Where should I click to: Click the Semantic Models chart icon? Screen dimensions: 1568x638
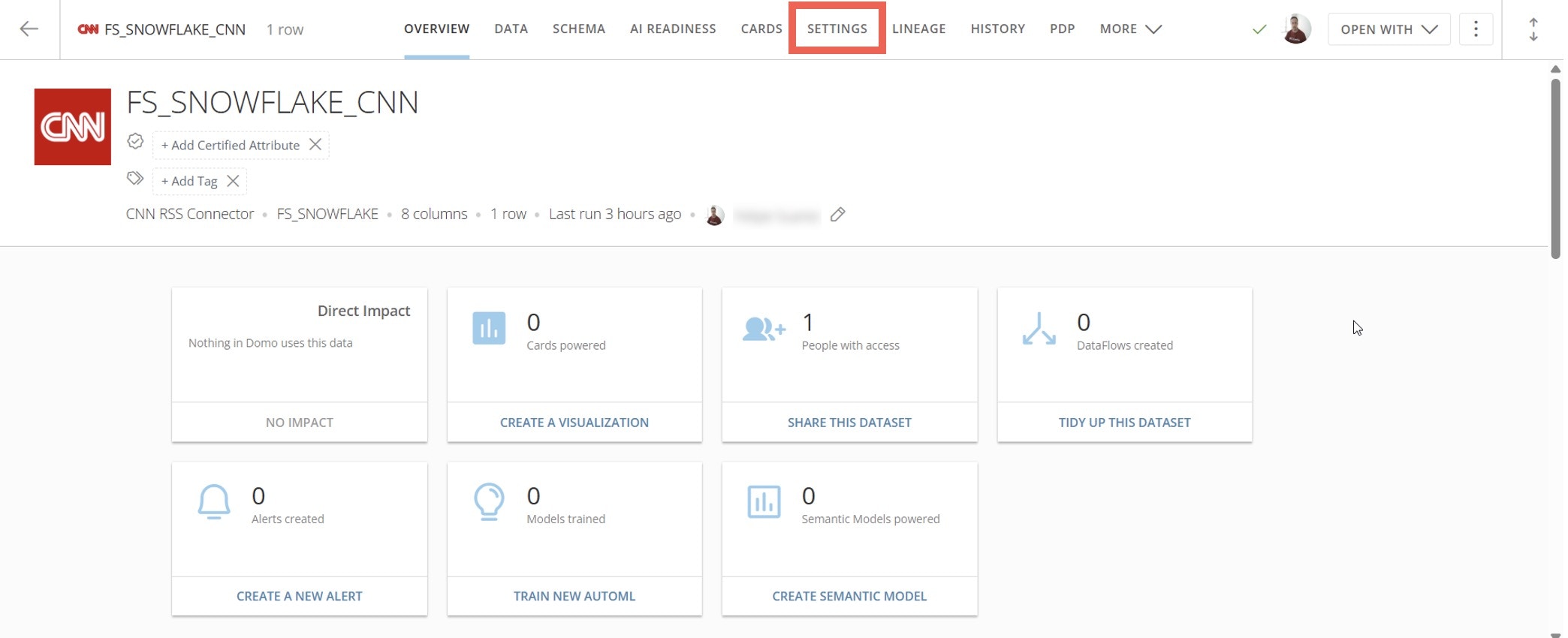click(764, 501)
